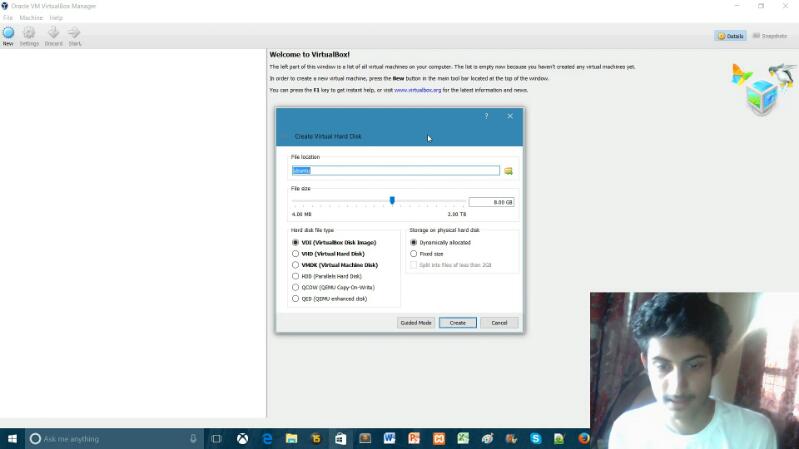Select VDI (VirtualBox Disk Image) type
The width and height of the screenshot is (799, 449).
(x=334, y=243)
